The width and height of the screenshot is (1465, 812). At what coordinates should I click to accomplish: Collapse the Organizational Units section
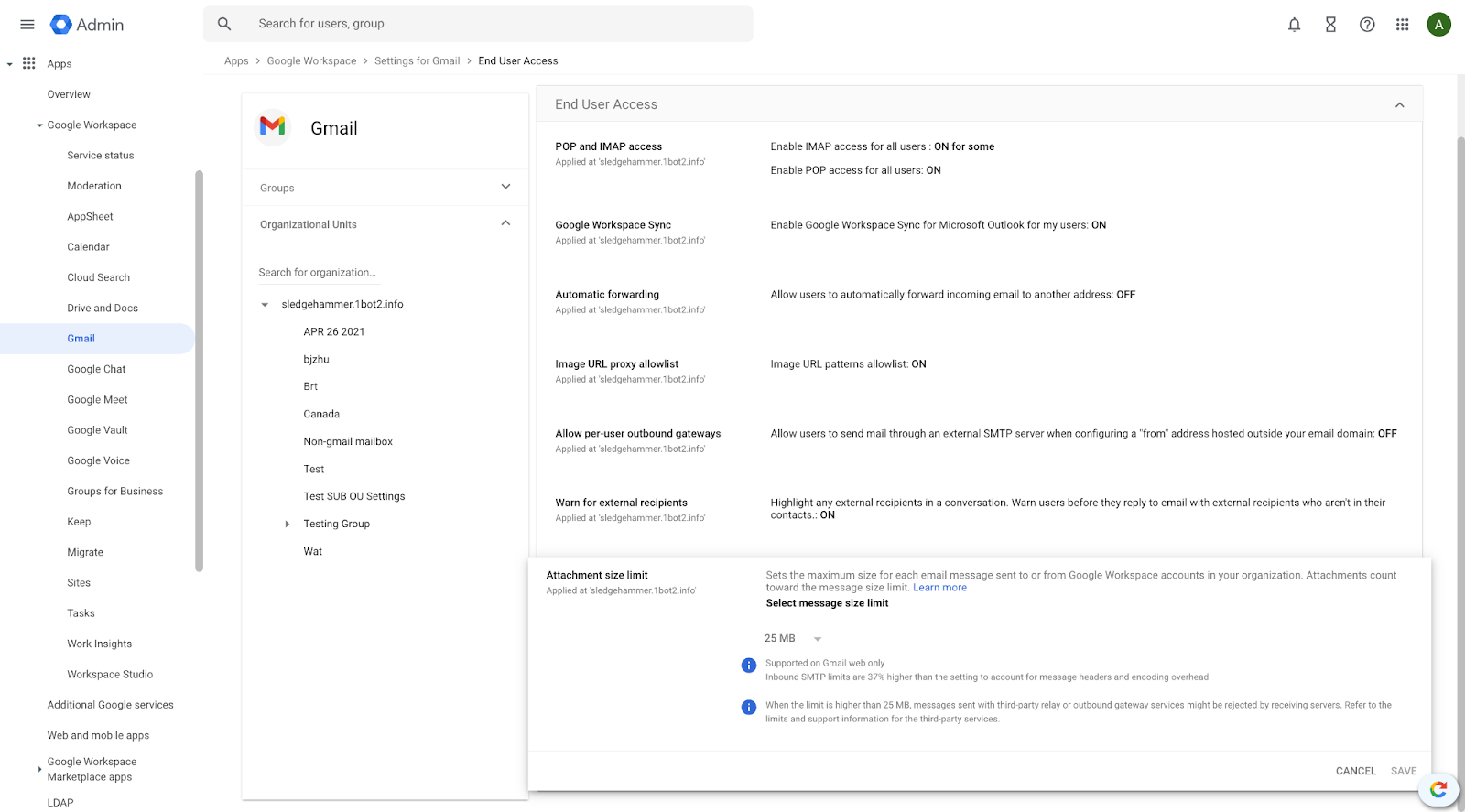[x=505, y=223]
